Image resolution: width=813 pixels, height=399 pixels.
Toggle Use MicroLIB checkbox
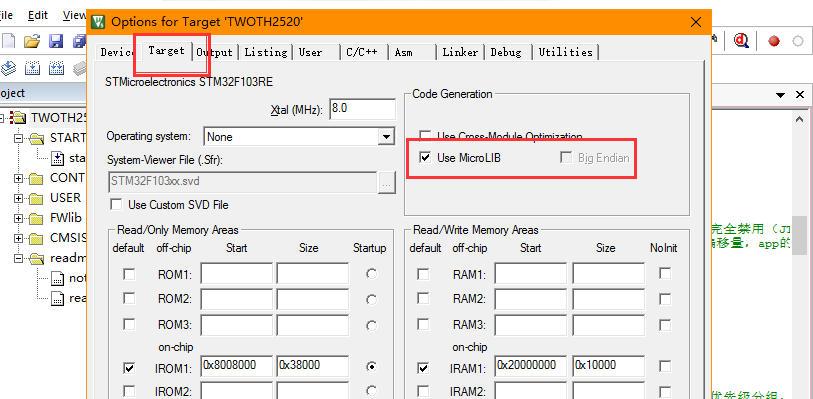425,158
